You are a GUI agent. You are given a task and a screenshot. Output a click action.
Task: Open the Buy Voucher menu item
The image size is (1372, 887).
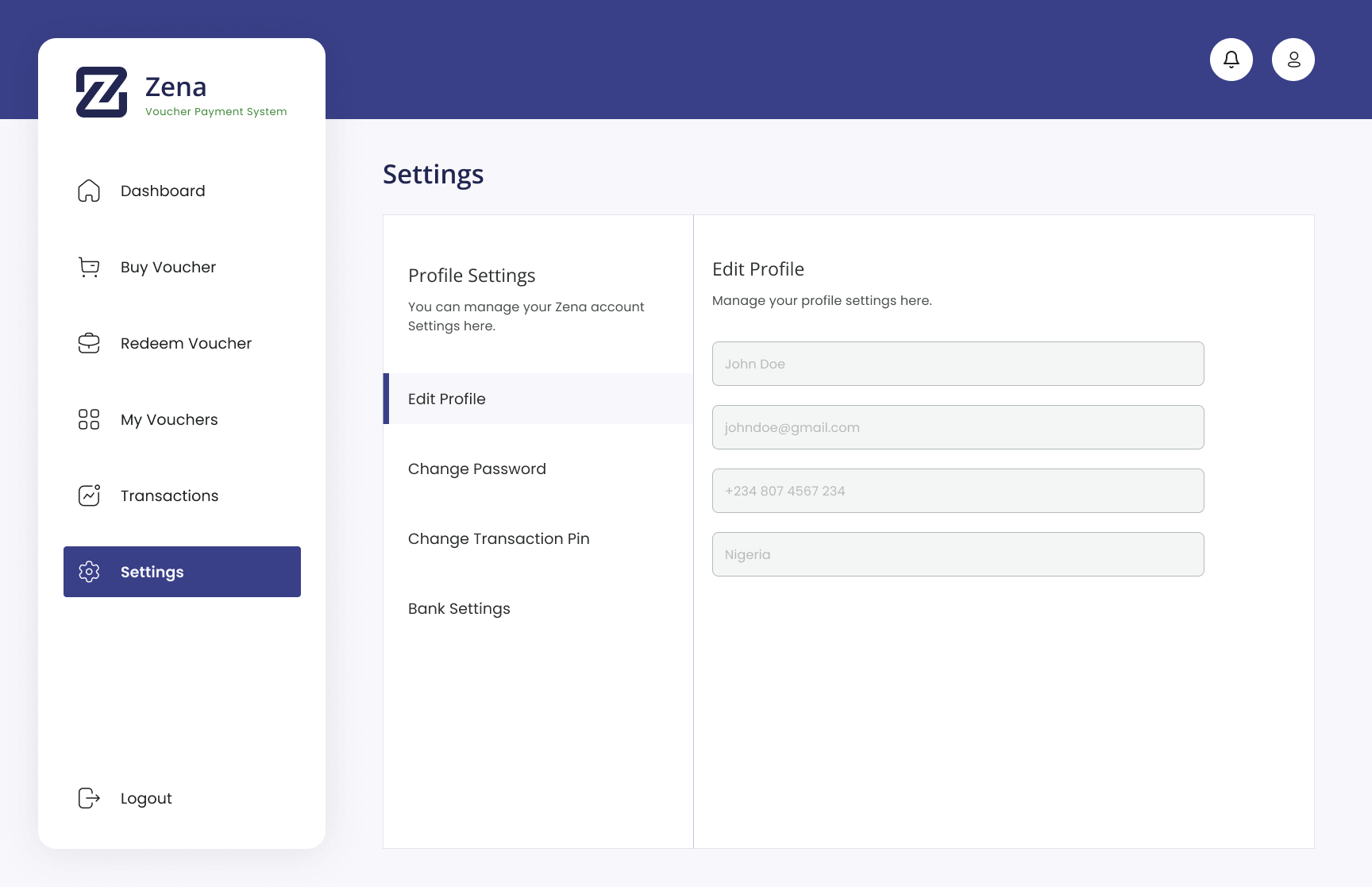[168, 268]
